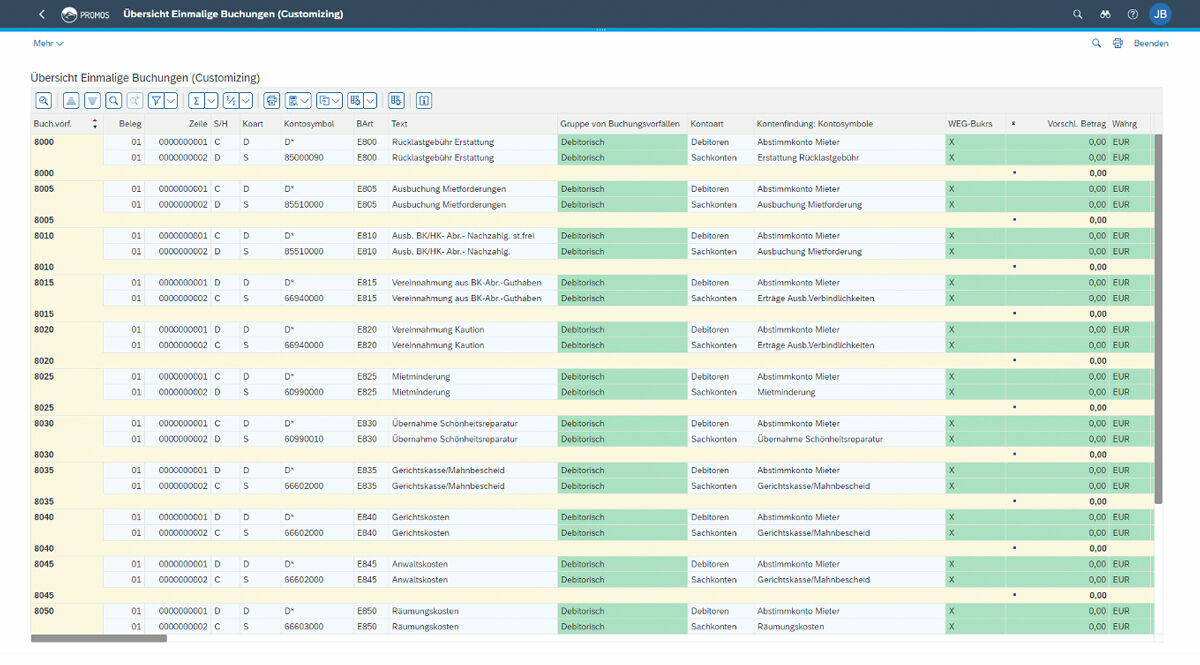This screenshot has height=665, width=1200.
Task: Open the binoculars search icon in the top bar
Action: (x=1105, y=14)
